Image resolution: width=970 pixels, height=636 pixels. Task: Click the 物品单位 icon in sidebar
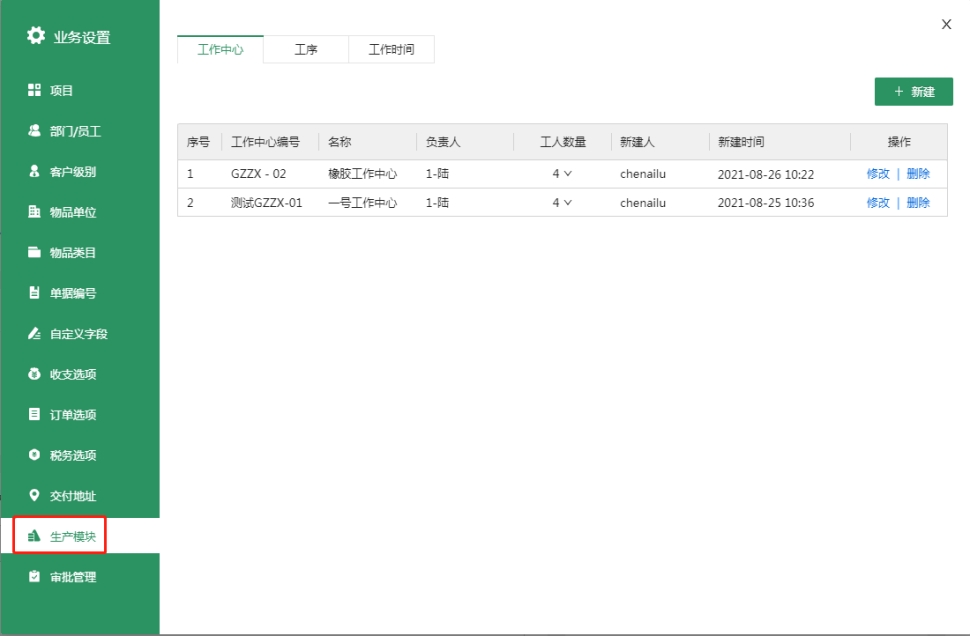(34, 212)
